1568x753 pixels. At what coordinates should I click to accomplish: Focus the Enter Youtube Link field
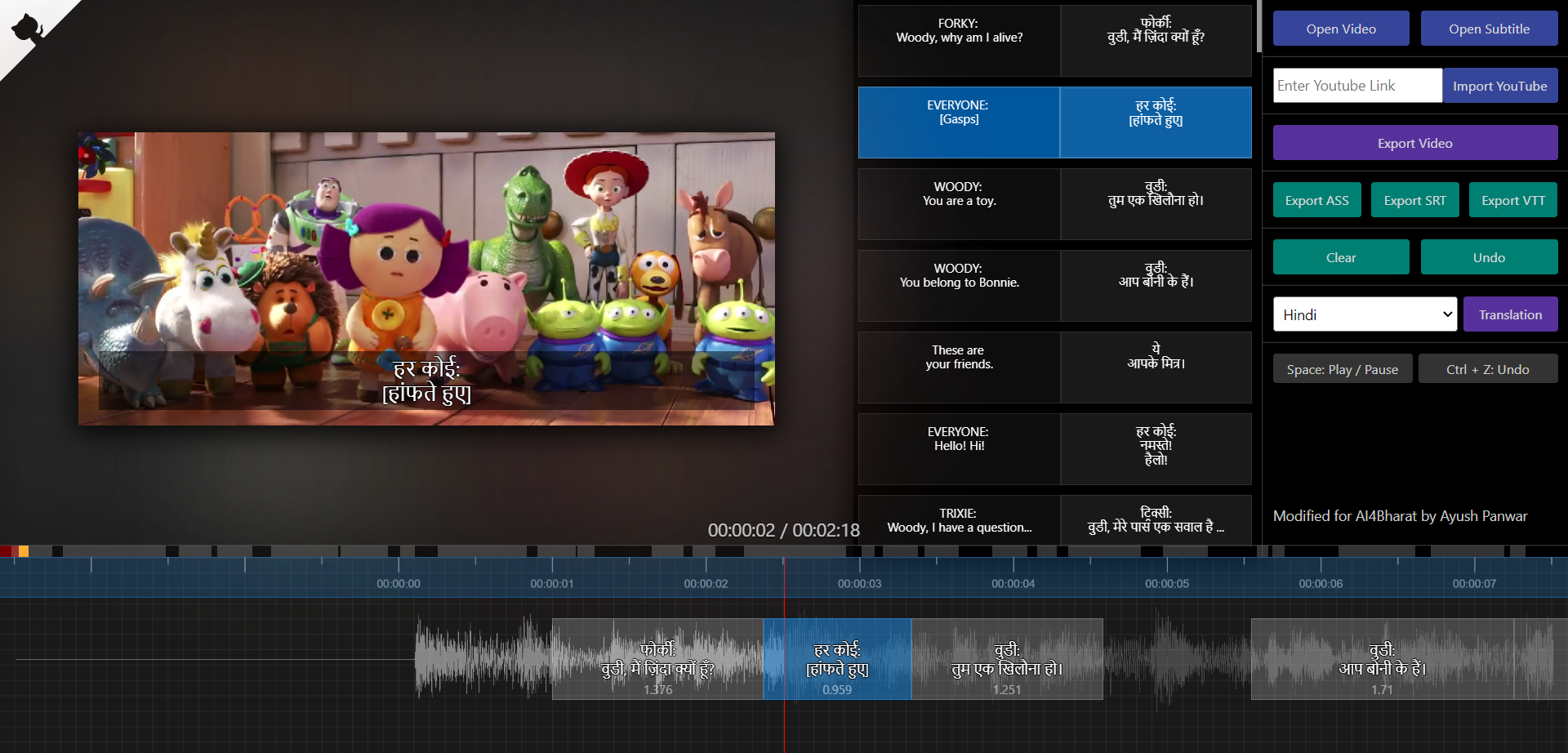(1357, 86)
